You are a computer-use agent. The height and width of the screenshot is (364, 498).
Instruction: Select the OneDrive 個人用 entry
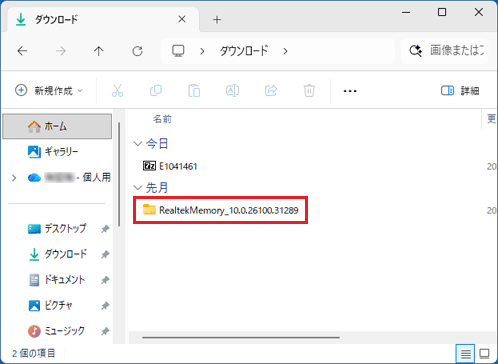click(69, 177)
